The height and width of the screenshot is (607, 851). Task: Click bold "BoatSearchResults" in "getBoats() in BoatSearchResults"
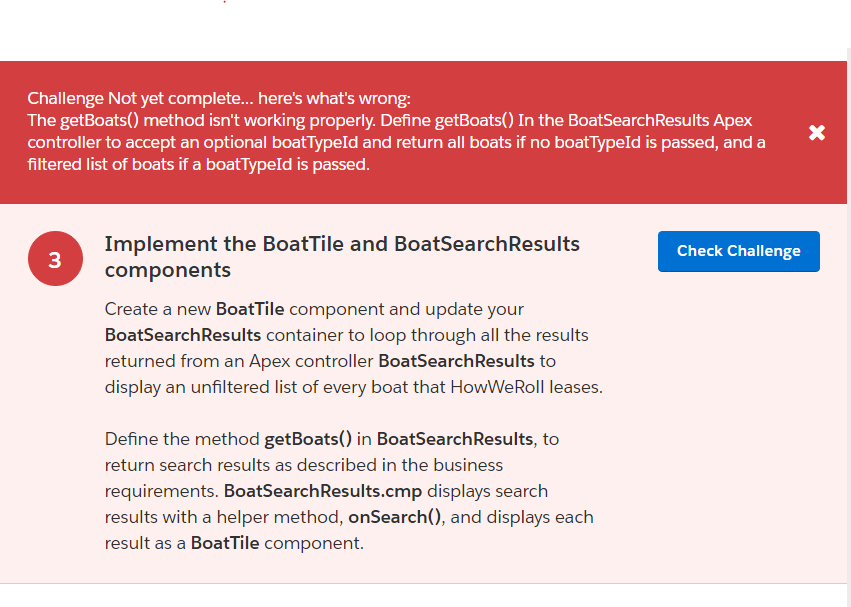tap(455, 439)
